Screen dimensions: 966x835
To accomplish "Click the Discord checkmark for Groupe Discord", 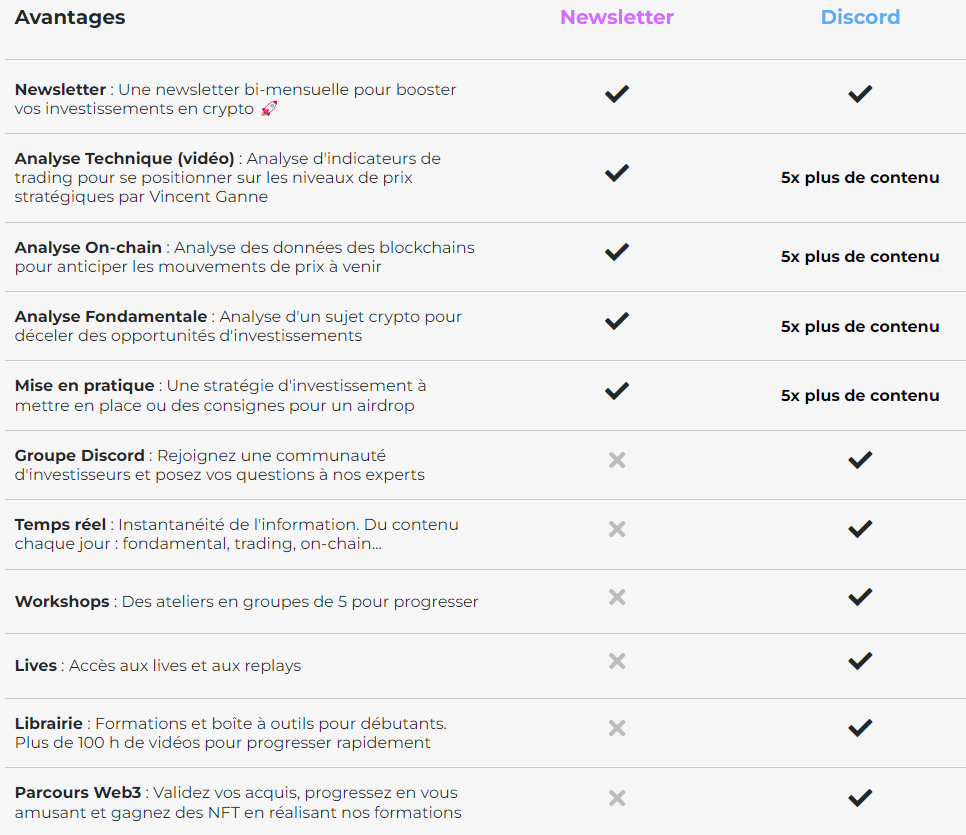I will (860, 460).
